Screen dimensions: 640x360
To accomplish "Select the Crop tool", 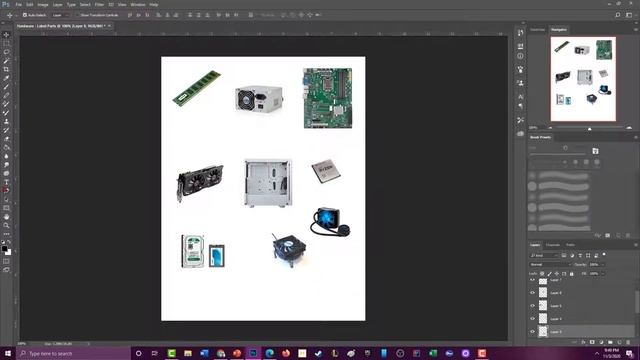I will point(6,69).
